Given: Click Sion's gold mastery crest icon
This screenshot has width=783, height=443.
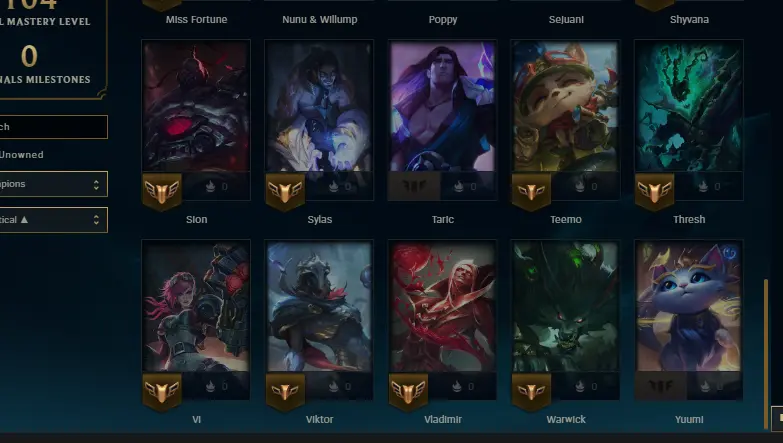Looking at the screenshot, I should pos(161,192).
